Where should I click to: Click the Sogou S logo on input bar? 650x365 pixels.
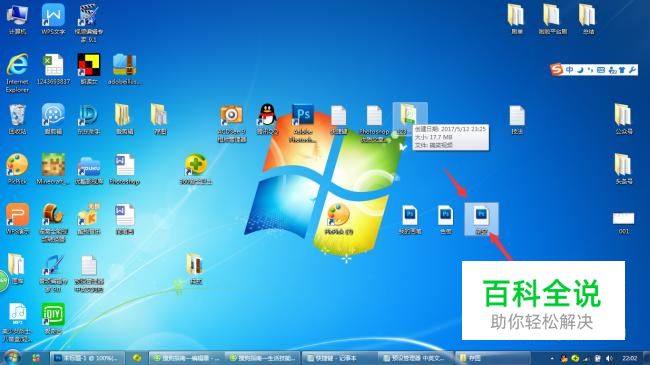(556, 70)
